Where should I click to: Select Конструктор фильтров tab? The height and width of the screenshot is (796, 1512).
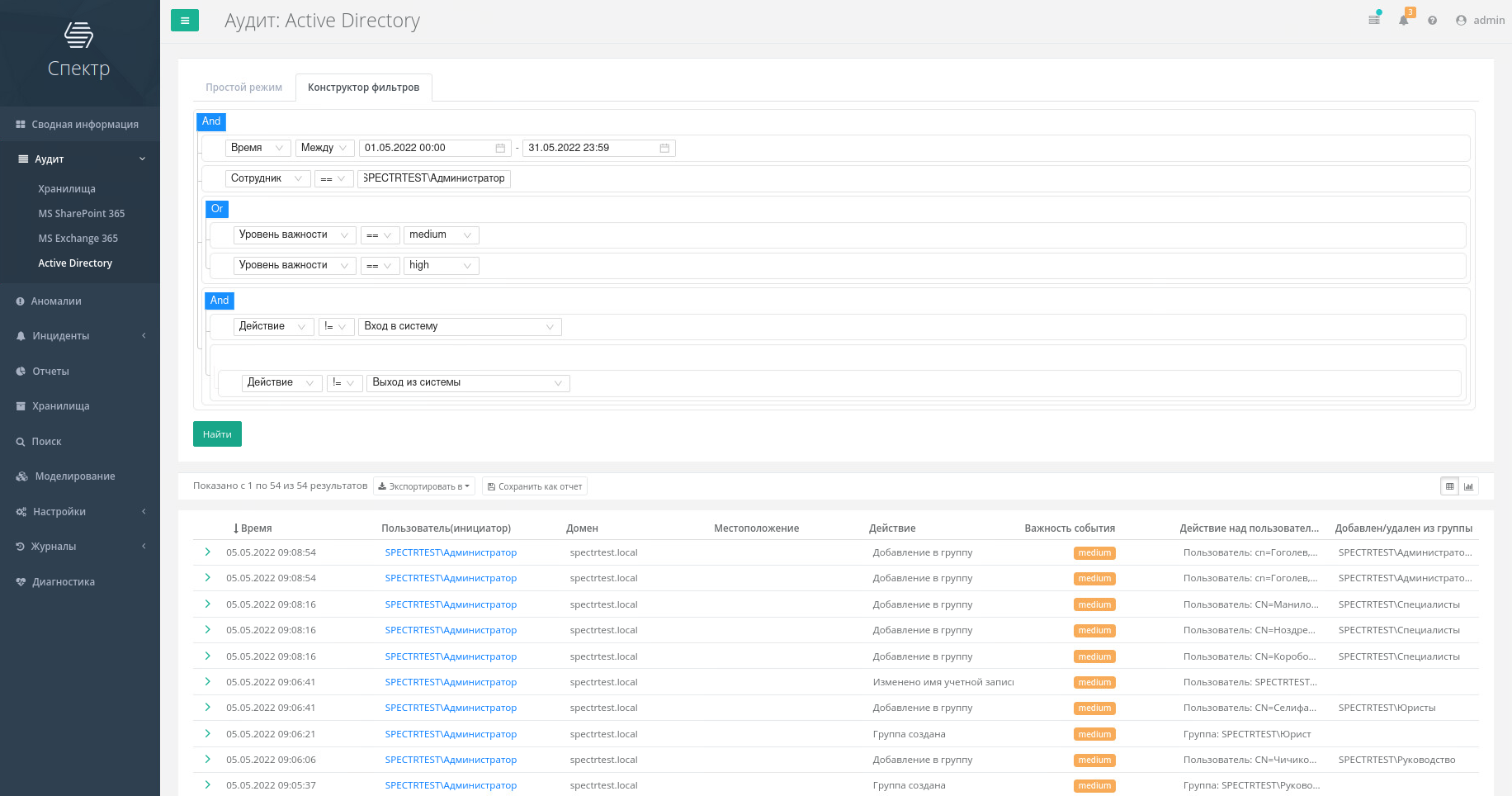pos(363,88)
